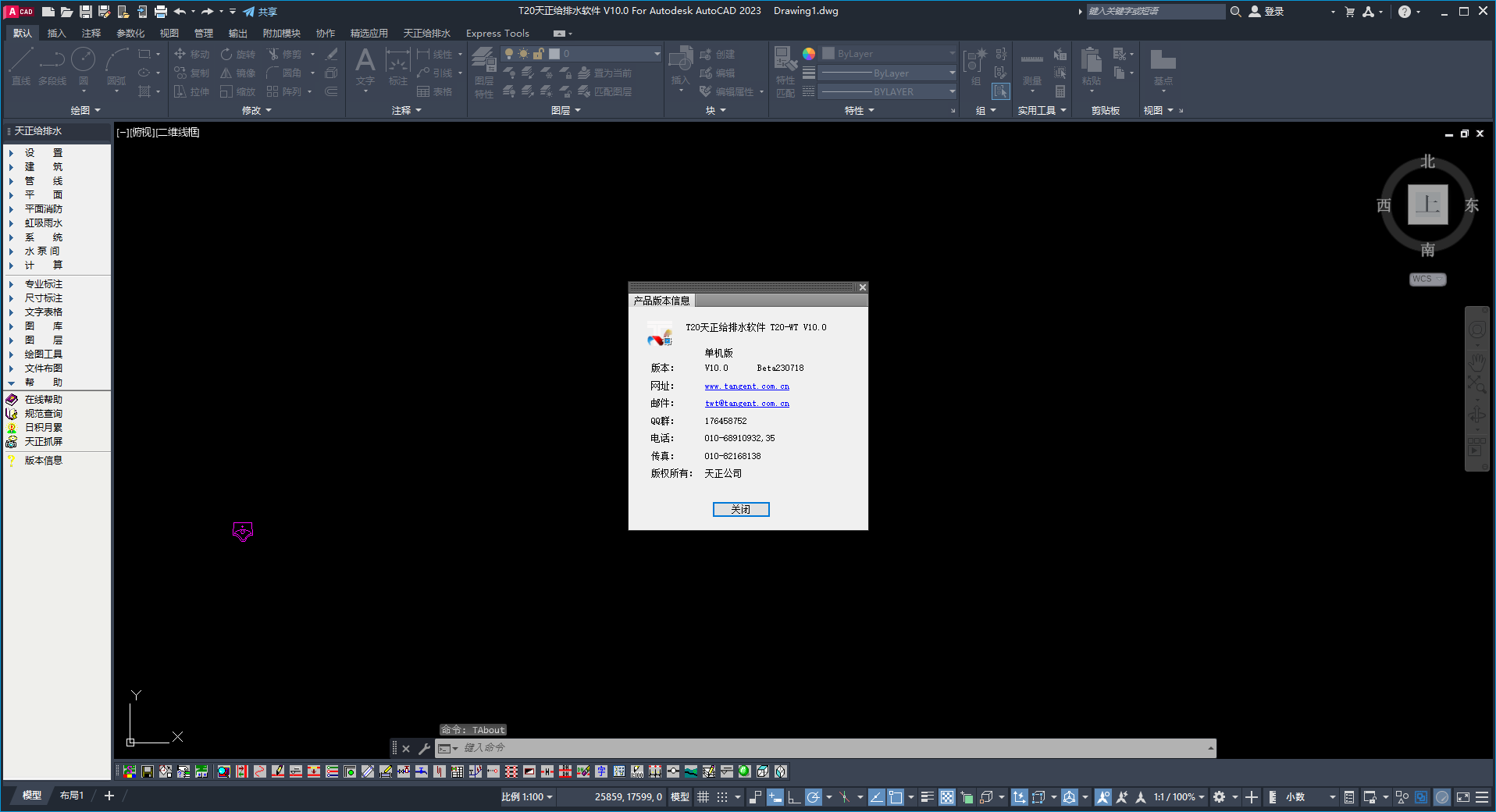Click the 拉伸 (Stretch) tool

(192, 91)
